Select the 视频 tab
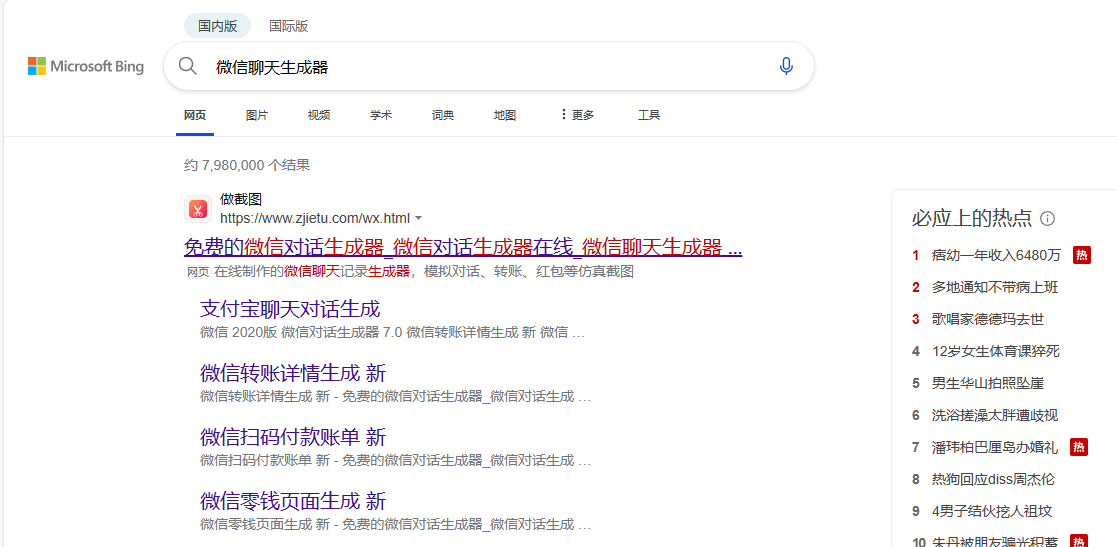Screen dimensions: 1117x547 (319, 115)
